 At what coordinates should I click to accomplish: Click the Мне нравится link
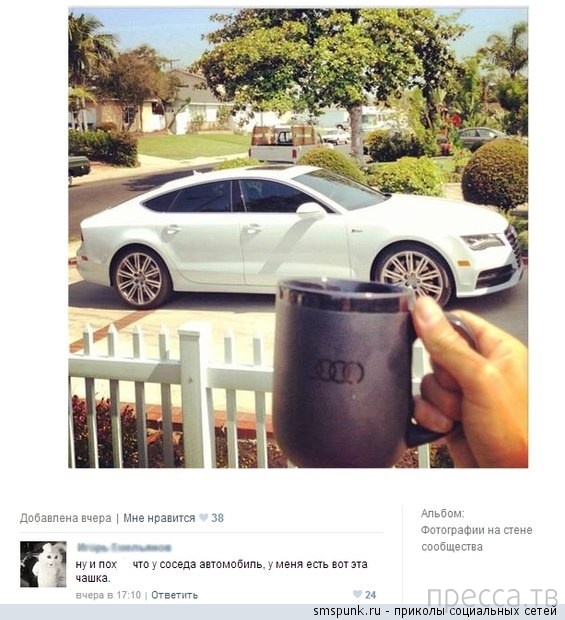coord(159,518)
